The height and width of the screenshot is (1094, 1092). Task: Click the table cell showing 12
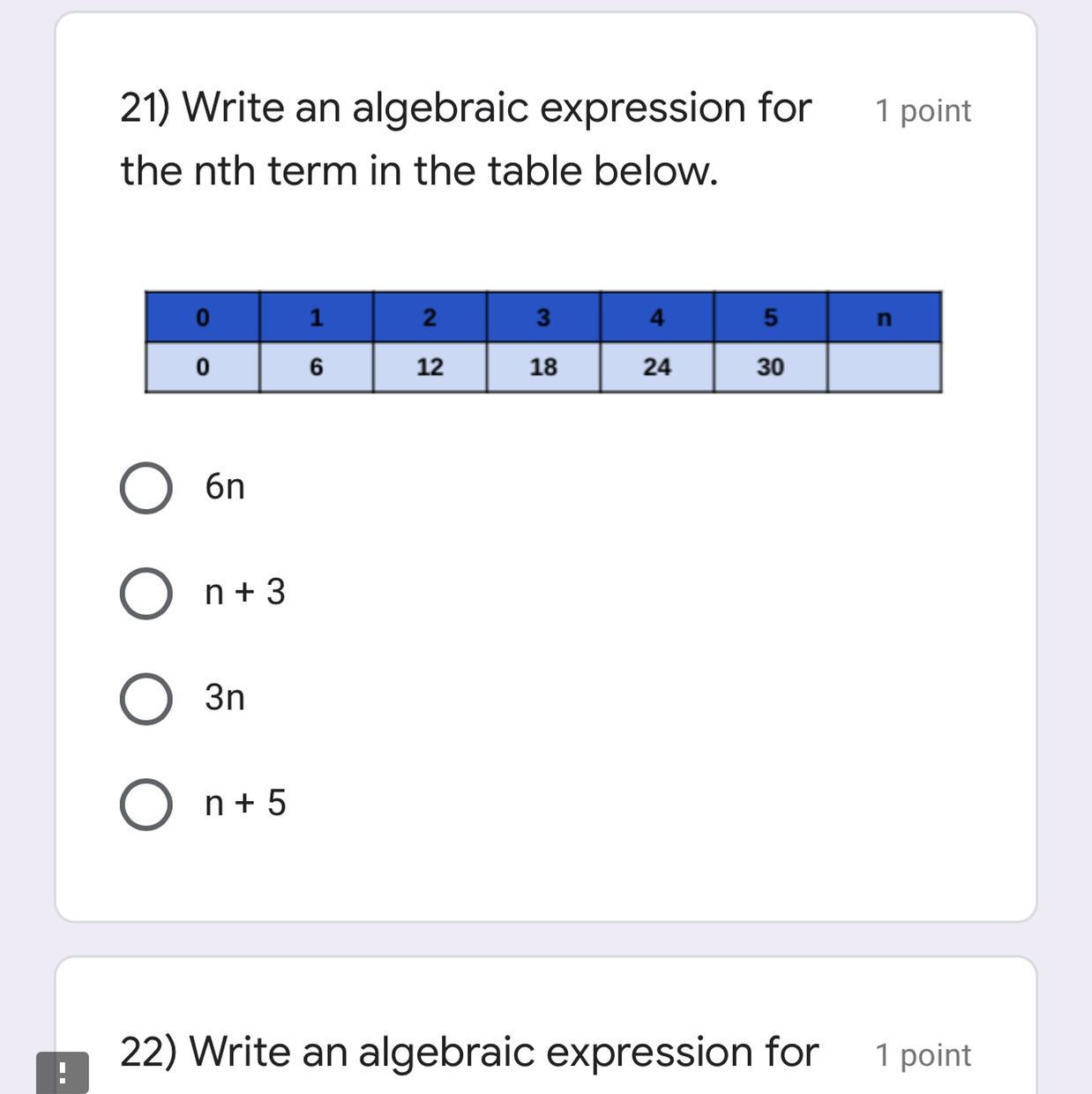[x=430, y=367]
